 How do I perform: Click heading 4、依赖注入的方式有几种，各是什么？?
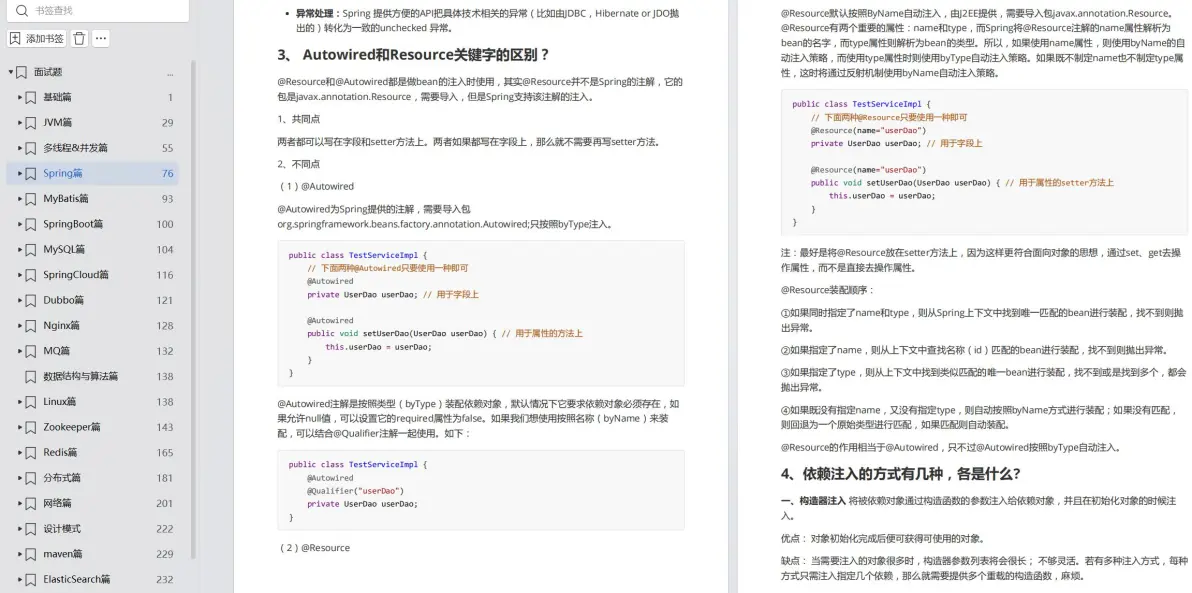(x=901, y=474)
